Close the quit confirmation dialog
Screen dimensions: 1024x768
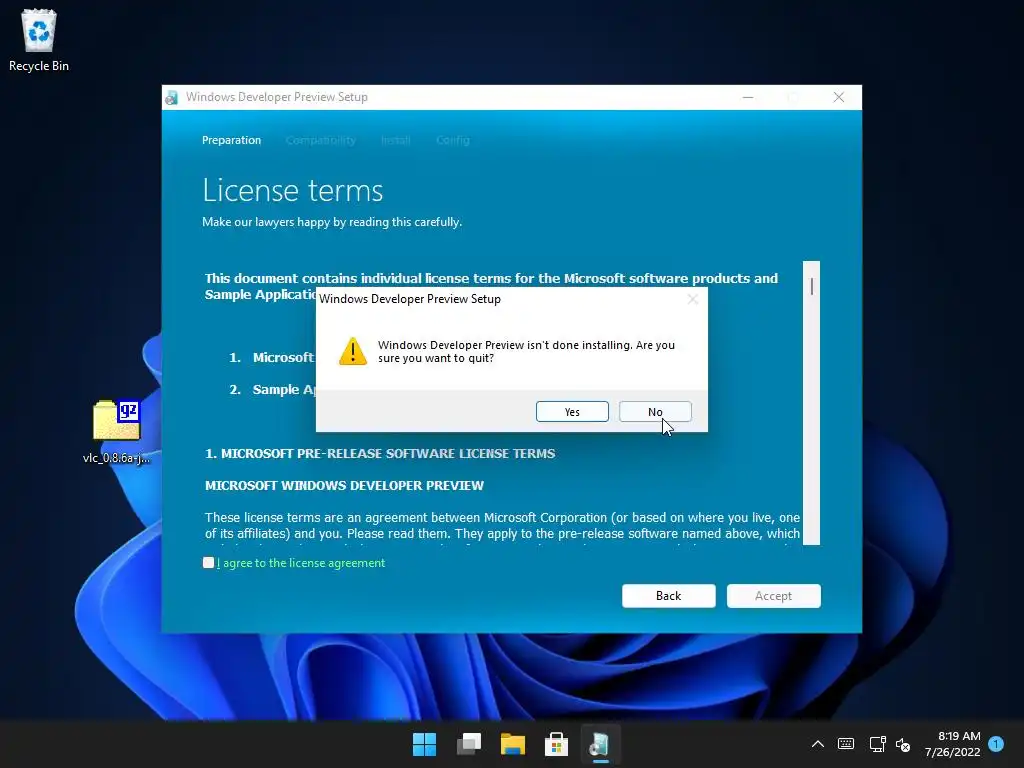coord(693,299)
